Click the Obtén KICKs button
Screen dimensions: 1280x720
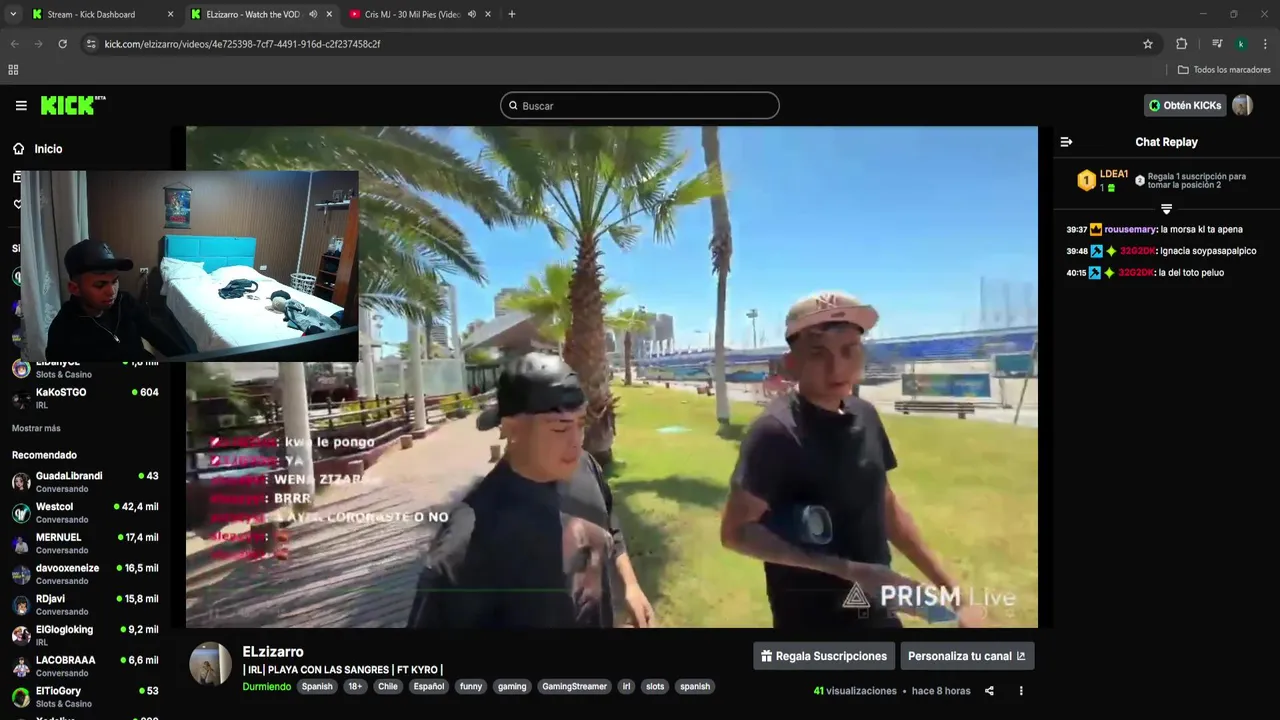click(x=1185, y=105)
